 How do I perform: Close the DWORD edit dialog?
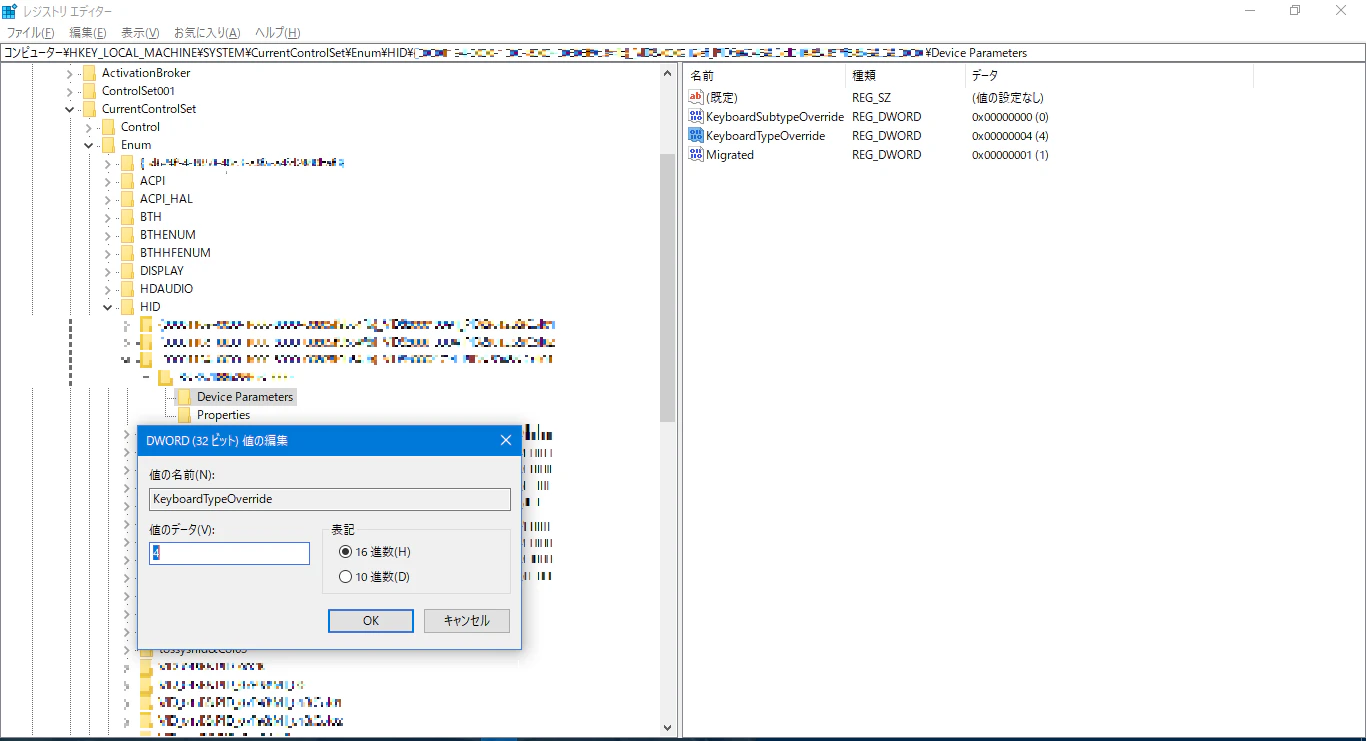(506, 440)
